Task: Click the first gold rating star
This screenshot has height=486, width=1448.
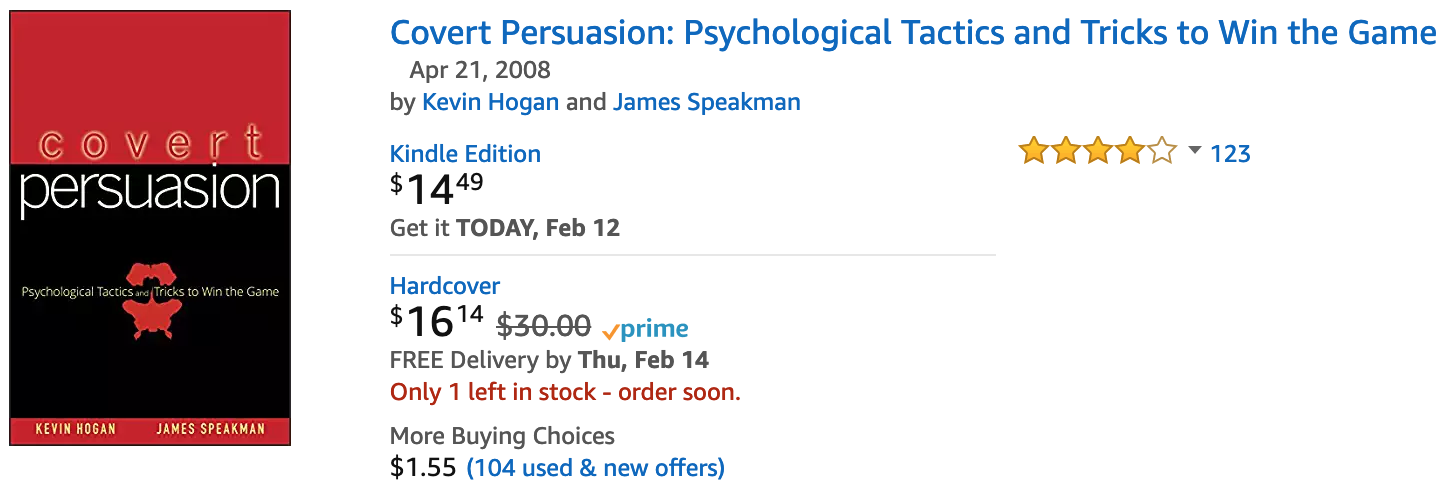Action: point(1033,153)
